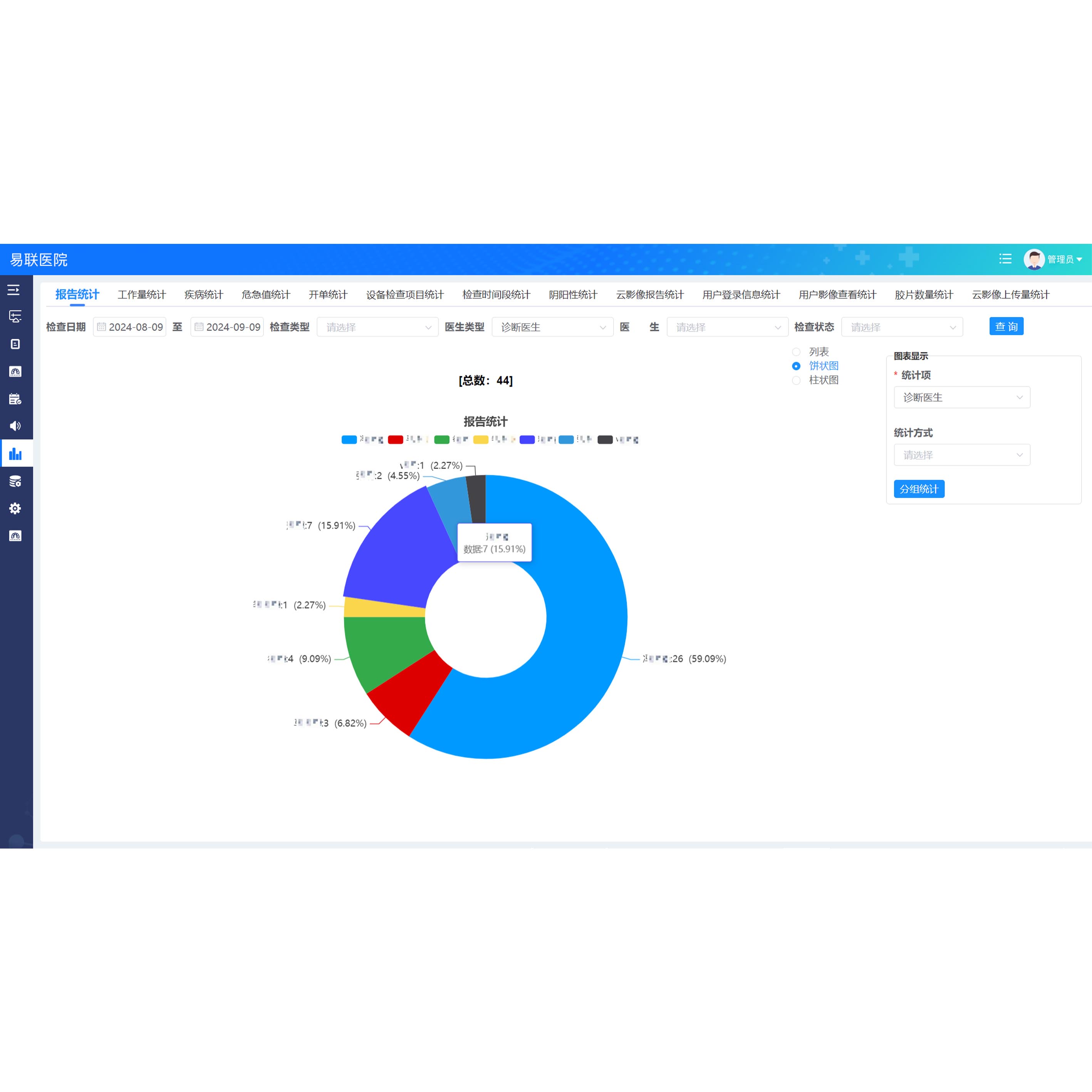
Task: Toggle the red legend color swatch
Action: 396,440
